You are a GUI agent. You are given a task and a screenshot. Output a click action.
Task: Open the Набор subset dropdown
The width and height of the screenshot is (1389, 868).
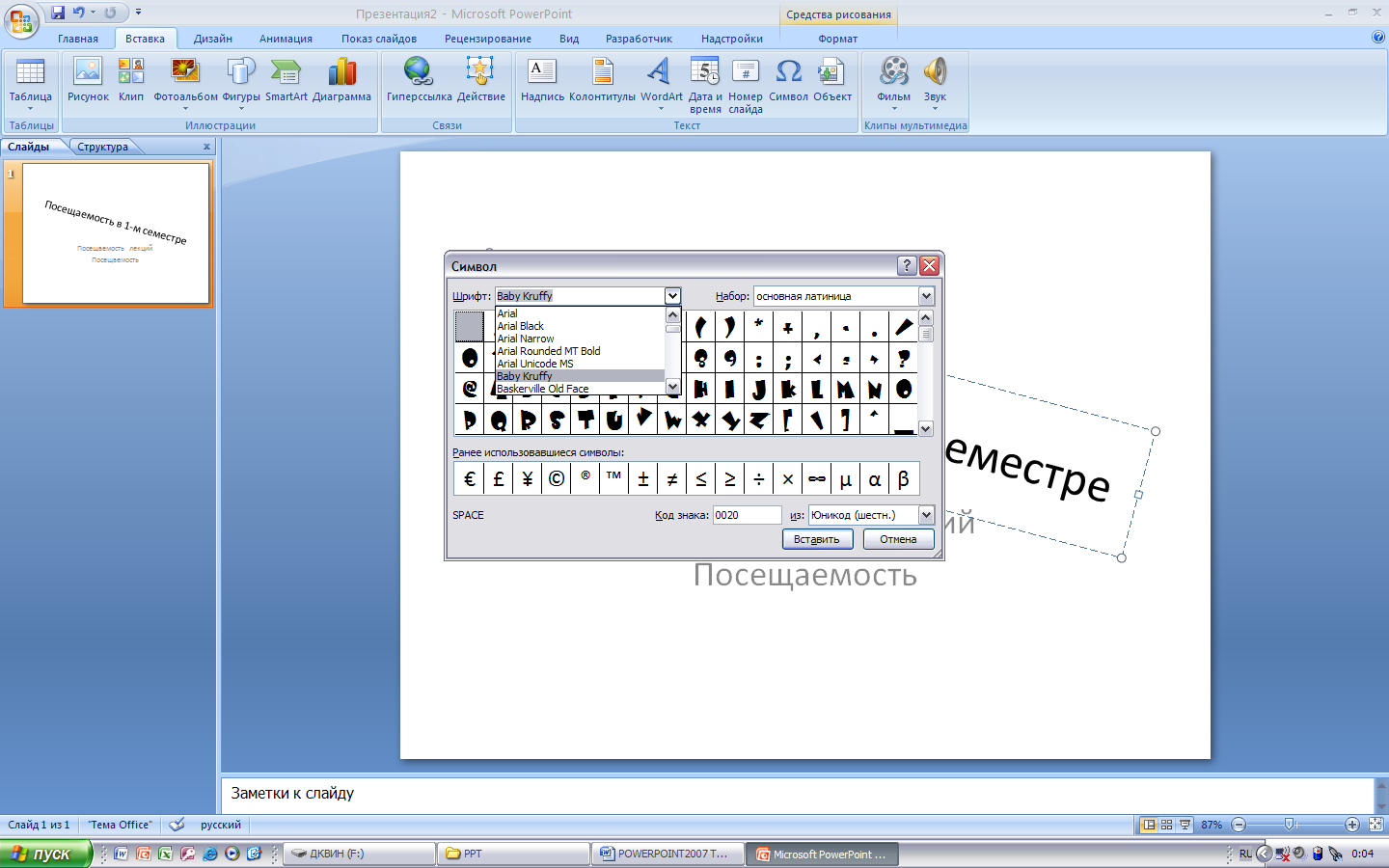point(926,296)
